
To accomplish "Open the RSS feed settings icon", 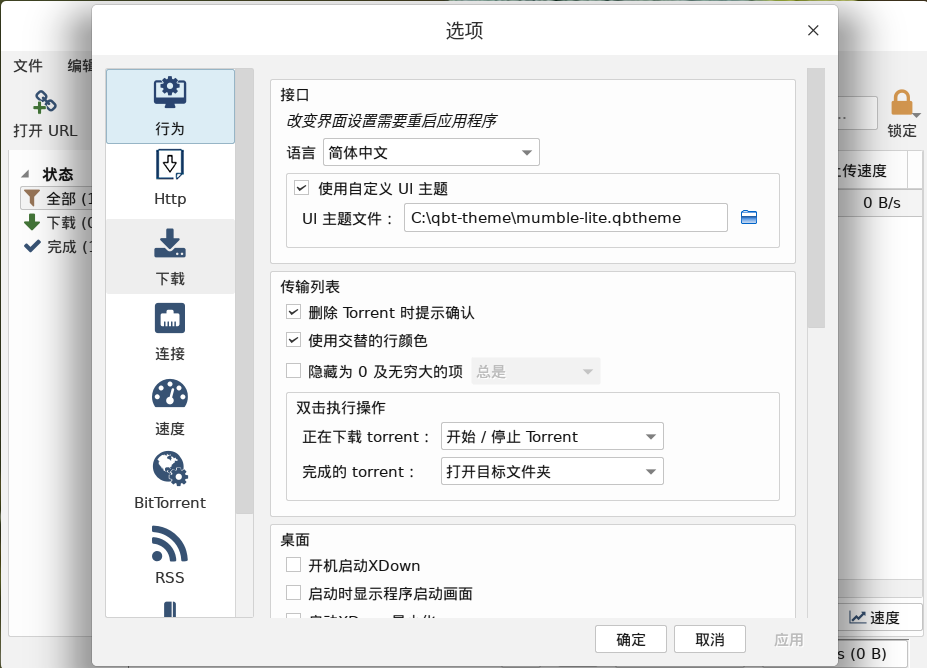I will (x=170, y=543).
